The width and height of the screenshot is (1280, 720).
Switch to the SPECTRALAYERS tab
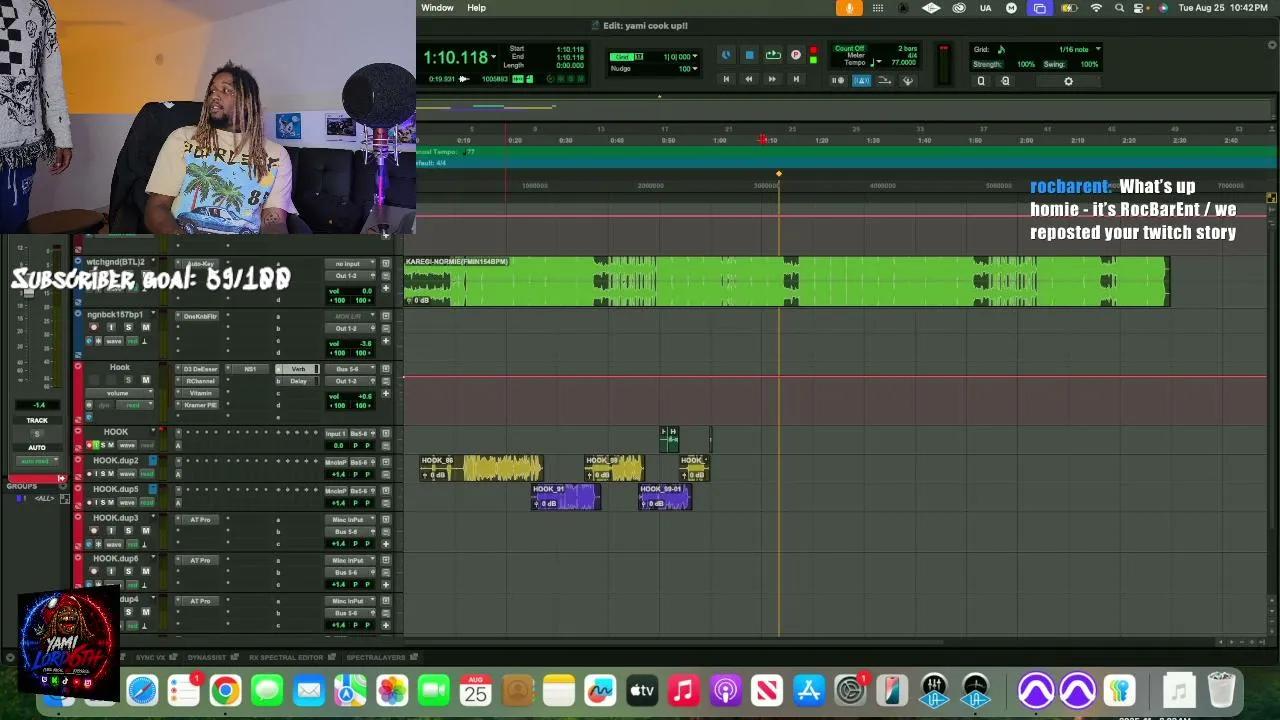[375, 657]
